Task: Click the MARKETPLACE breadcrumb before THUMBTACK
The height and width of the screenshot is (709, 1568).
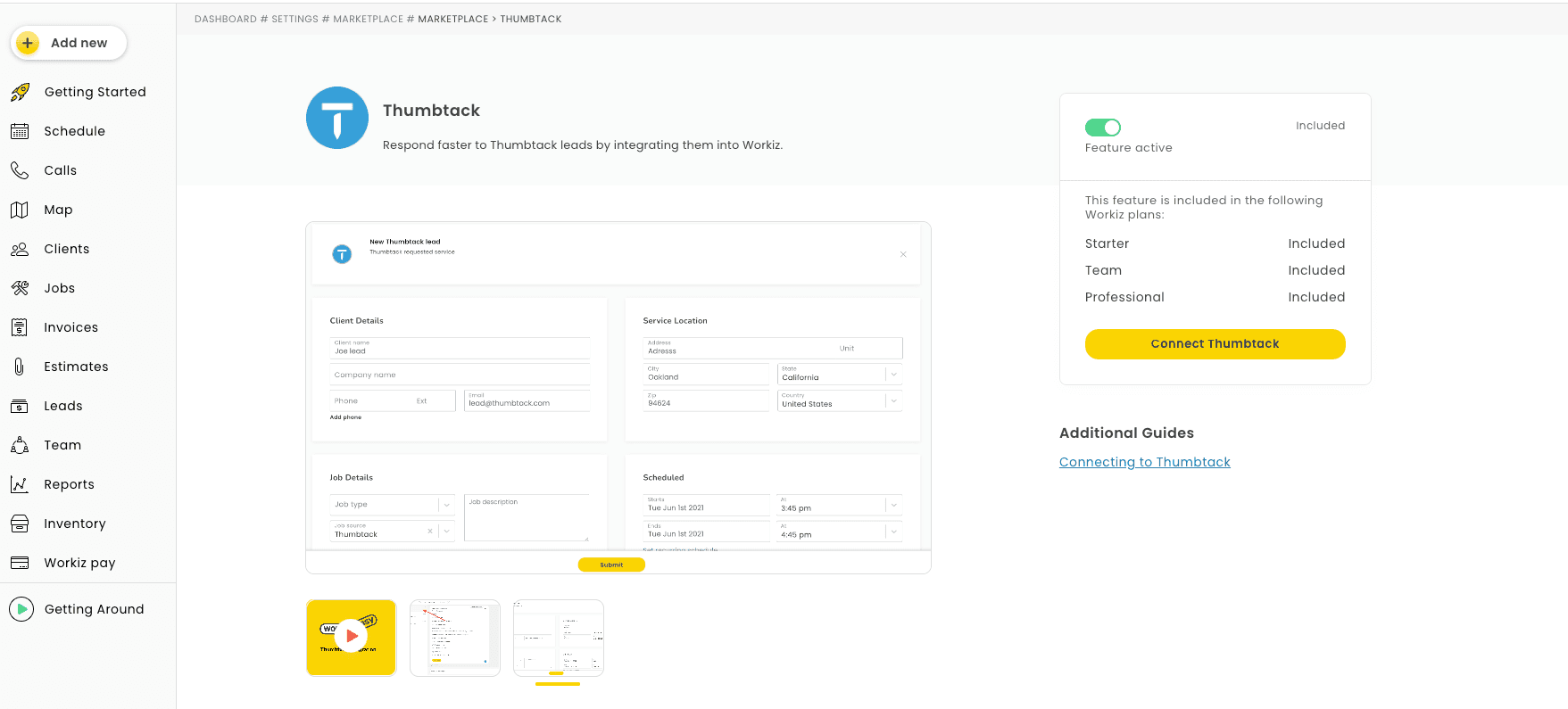Action: (453, 19)
